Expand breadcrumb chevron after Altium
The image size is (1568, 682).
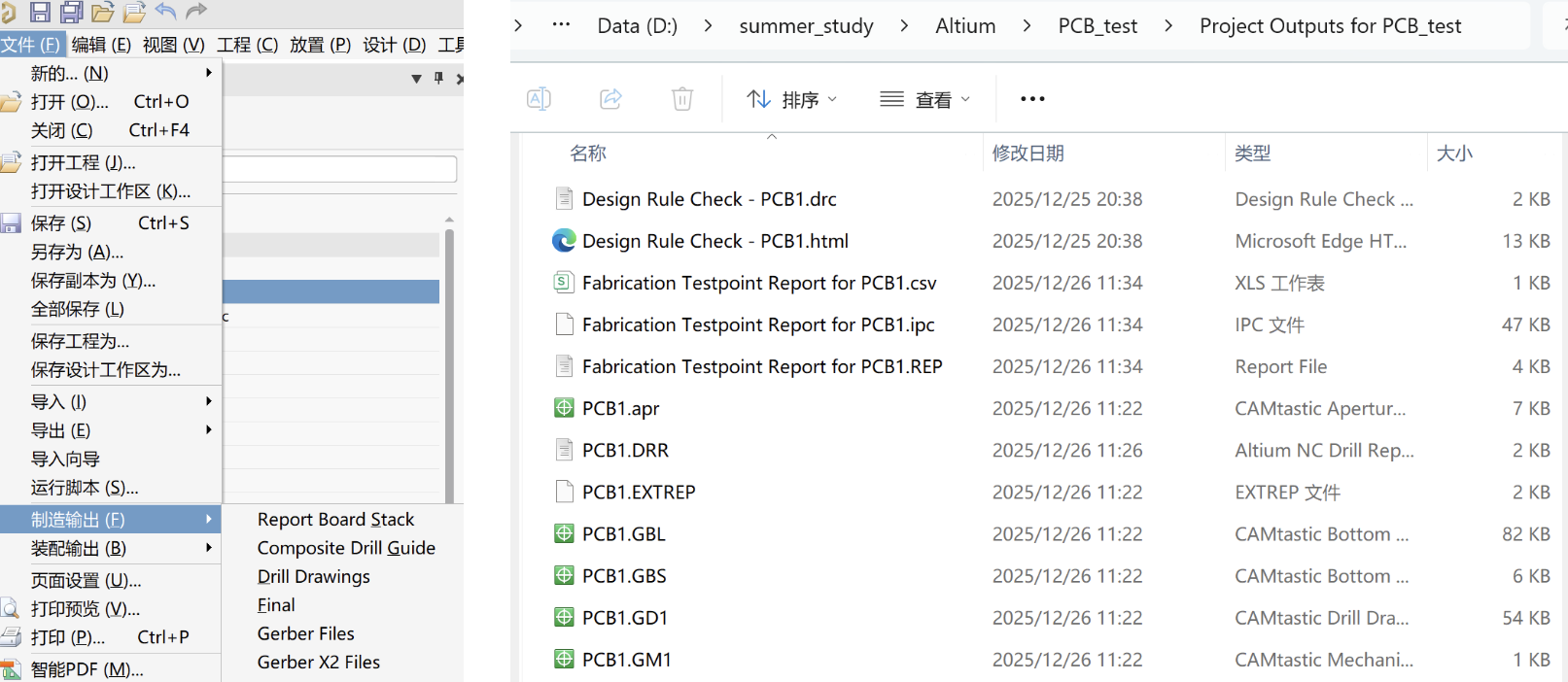(x=1027, y=26)
